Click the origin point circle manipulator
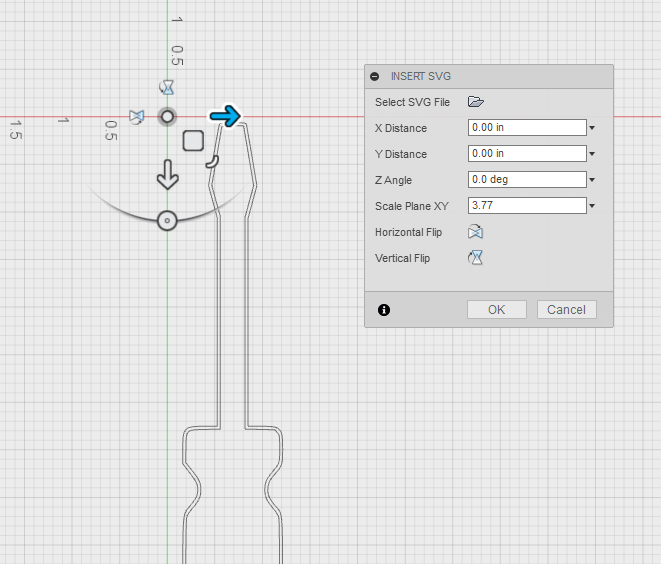This screenshot has width=661, height=564. coord(167,117)
